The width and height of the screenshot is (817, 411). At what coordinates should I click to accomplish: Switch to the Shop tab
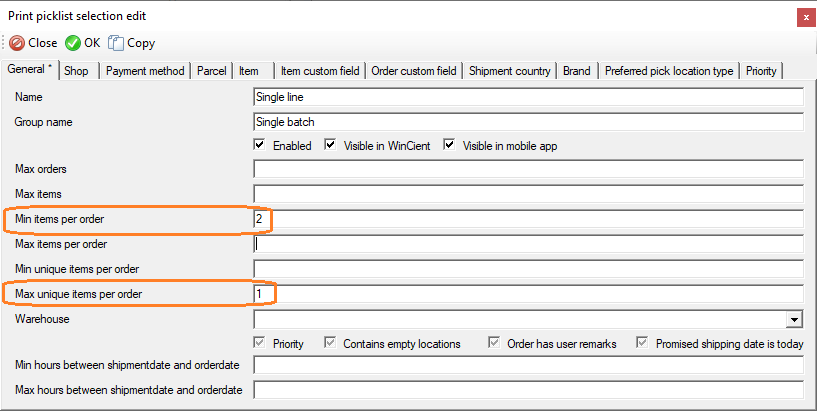point(77,71)
